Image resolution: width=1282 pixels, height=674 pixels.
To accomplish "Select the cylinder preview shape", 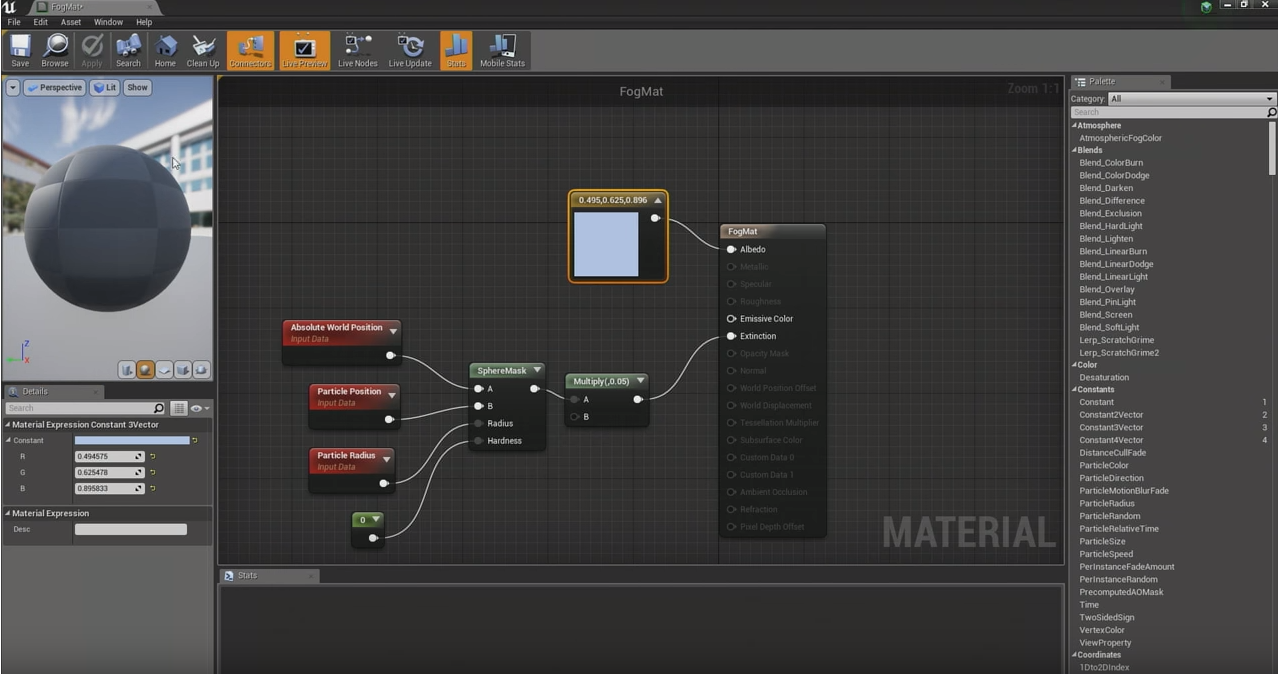I will click(127, 370).
